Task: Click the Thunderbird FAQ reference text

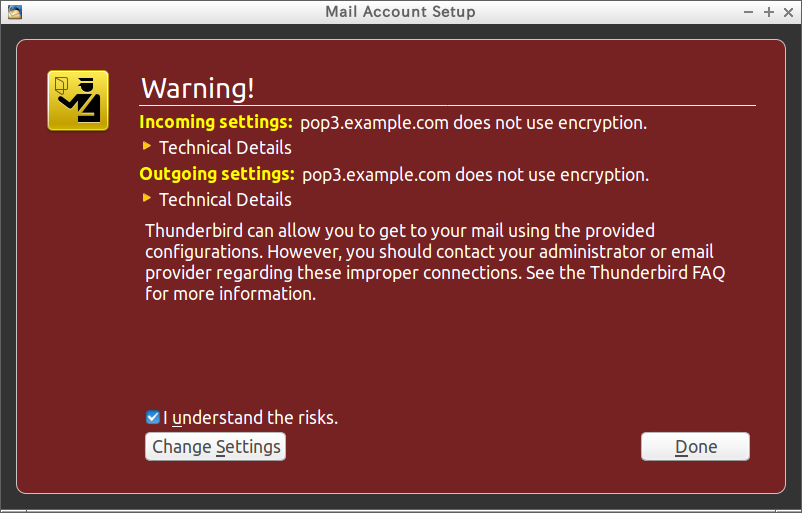Action: [655, 273]
